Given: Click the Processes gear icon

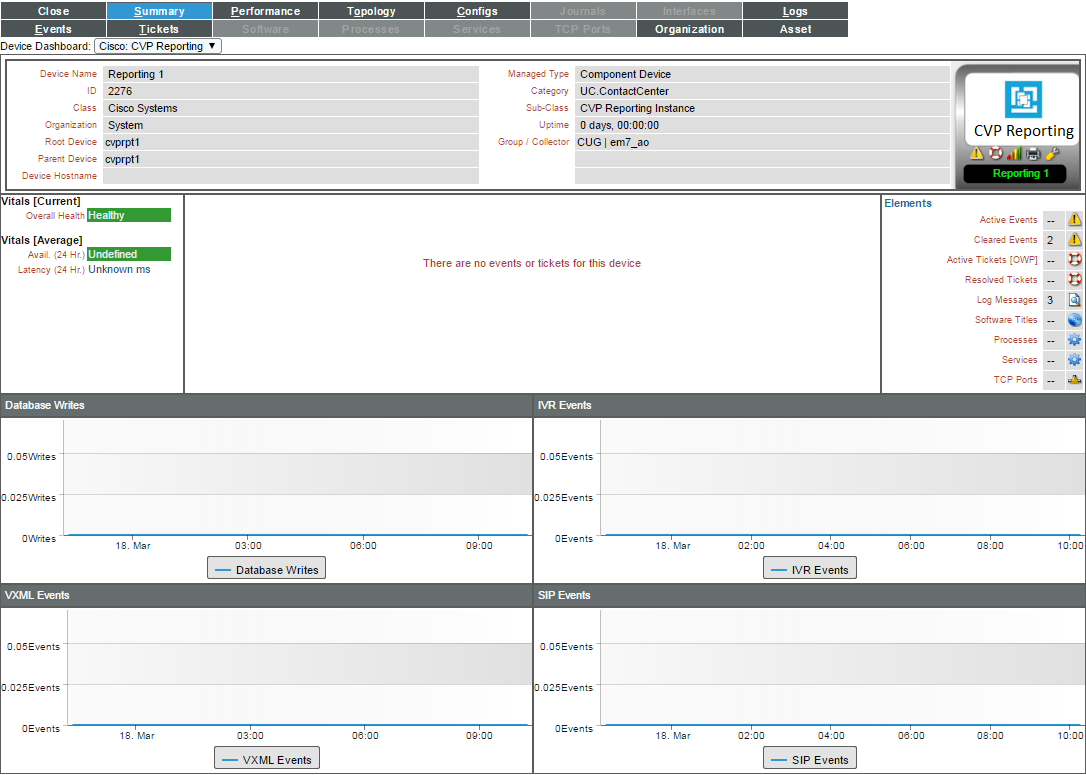Looking at the screenshot, I should tap(1074, 340).
